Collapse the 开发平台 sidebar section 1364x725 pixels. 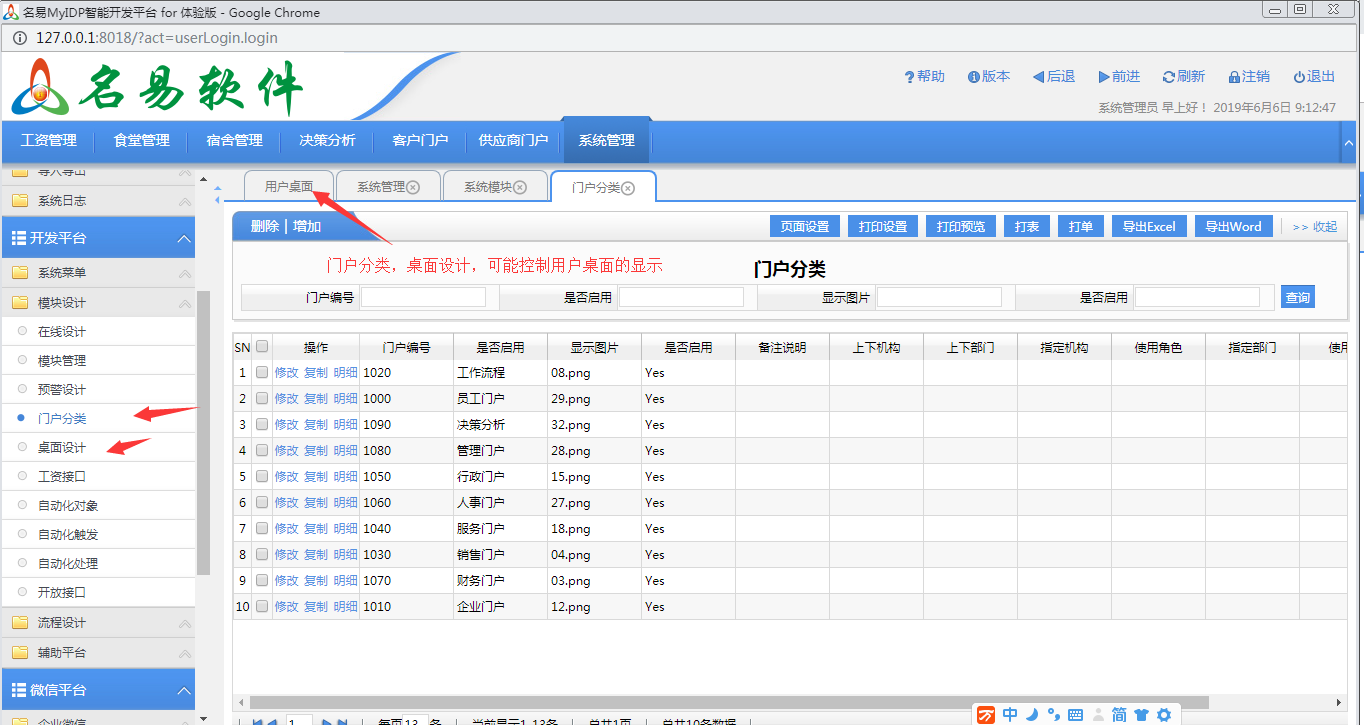[x=184, y=239]
